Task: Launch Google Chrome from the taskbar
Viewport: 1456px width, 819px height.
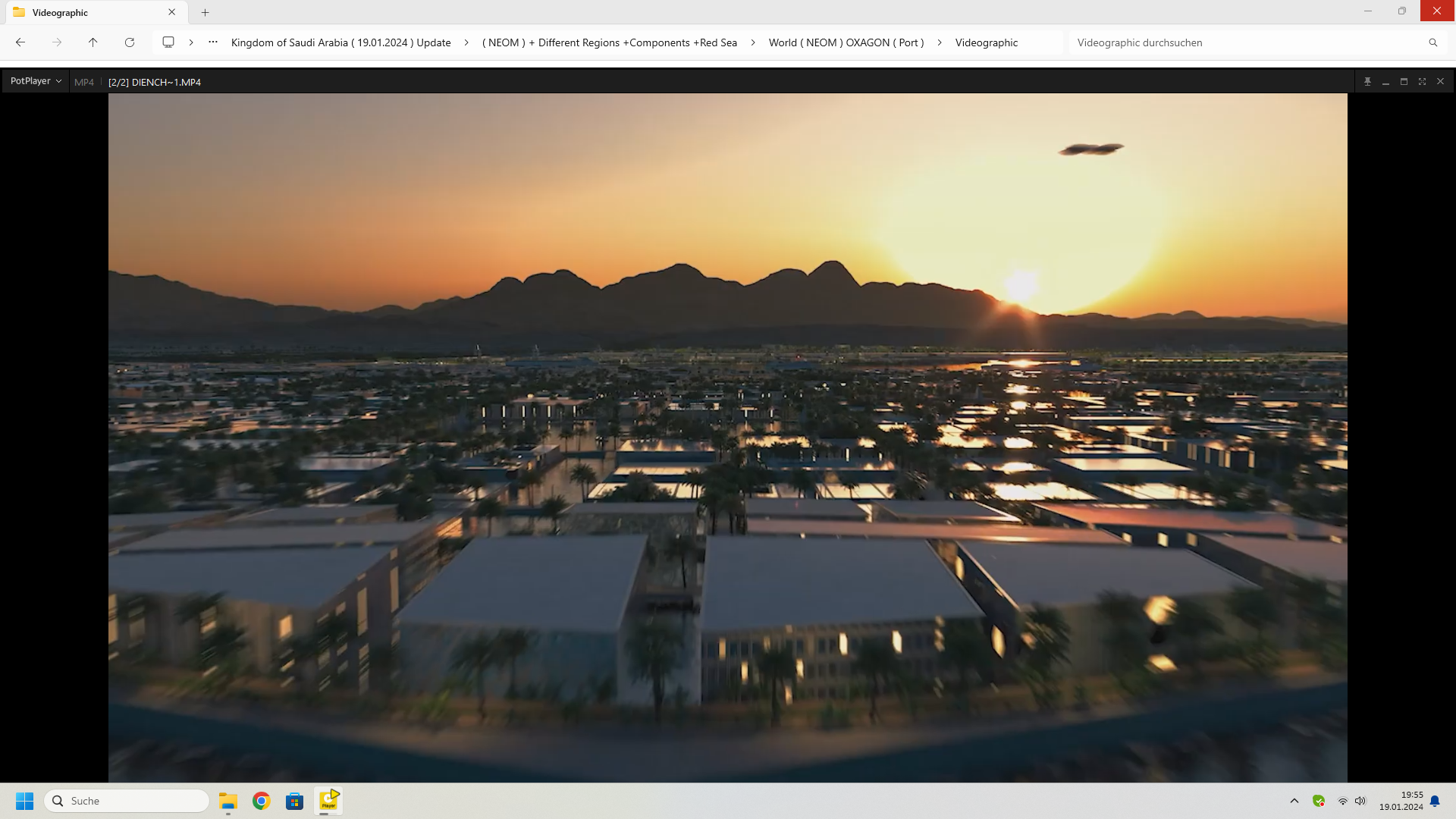Action: pyautogui.click(x=262, y=801)
